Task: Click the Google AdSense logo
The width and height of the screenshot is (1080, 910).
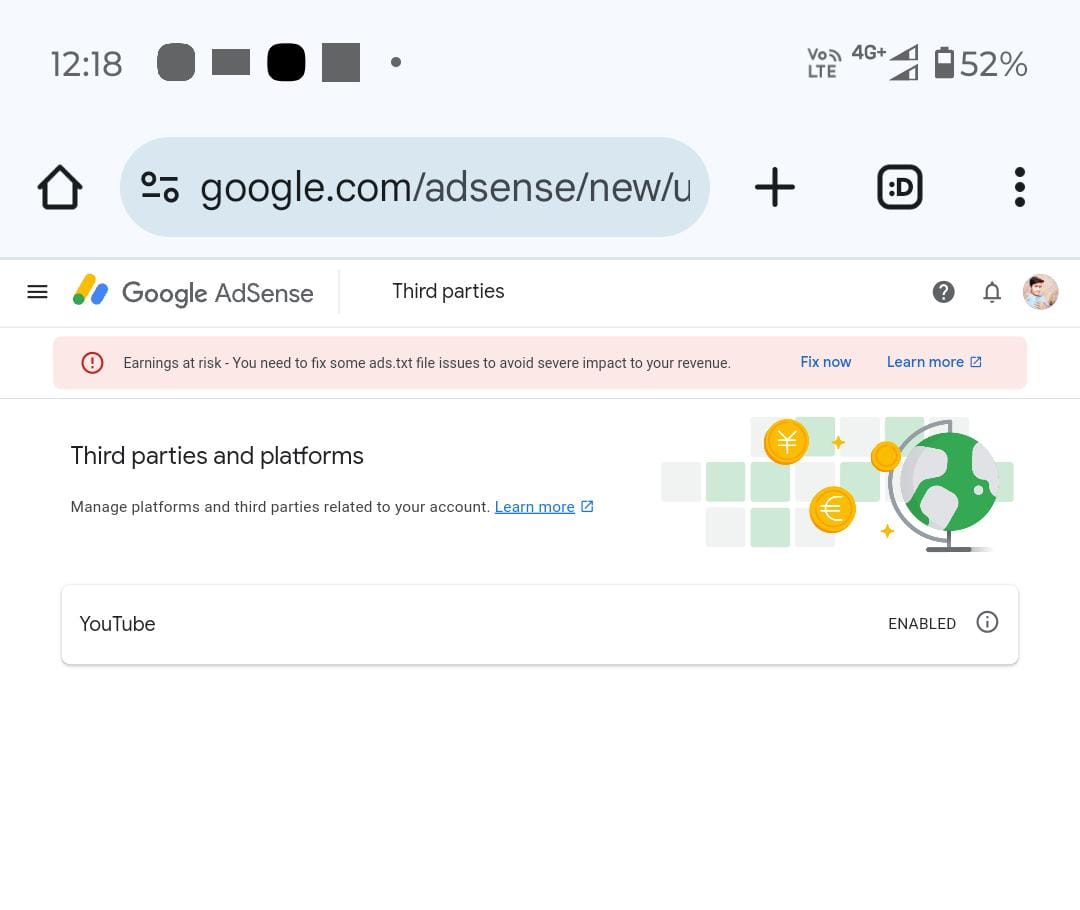Action: pos(193,292)
